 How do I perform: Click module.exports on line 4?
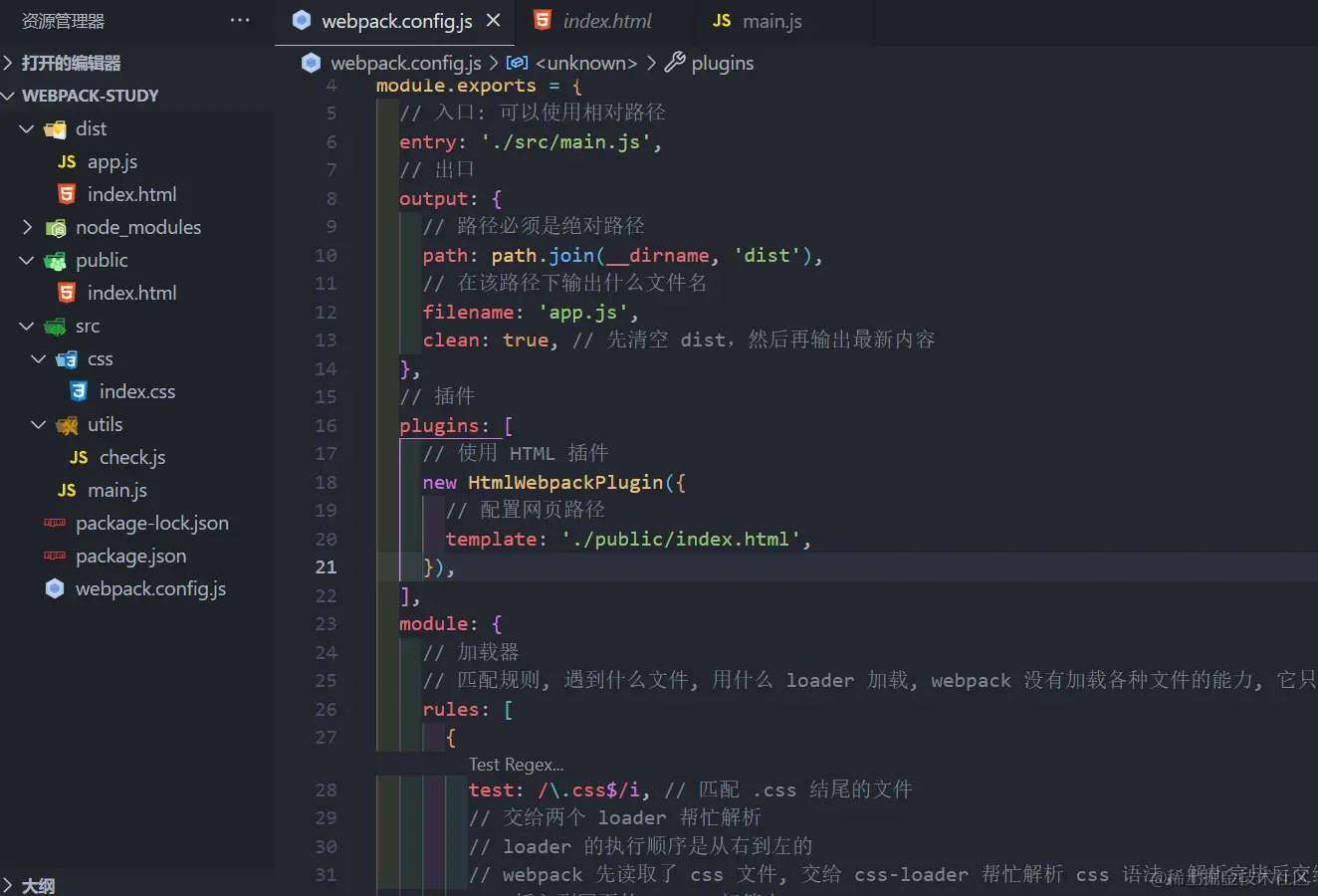456,86
